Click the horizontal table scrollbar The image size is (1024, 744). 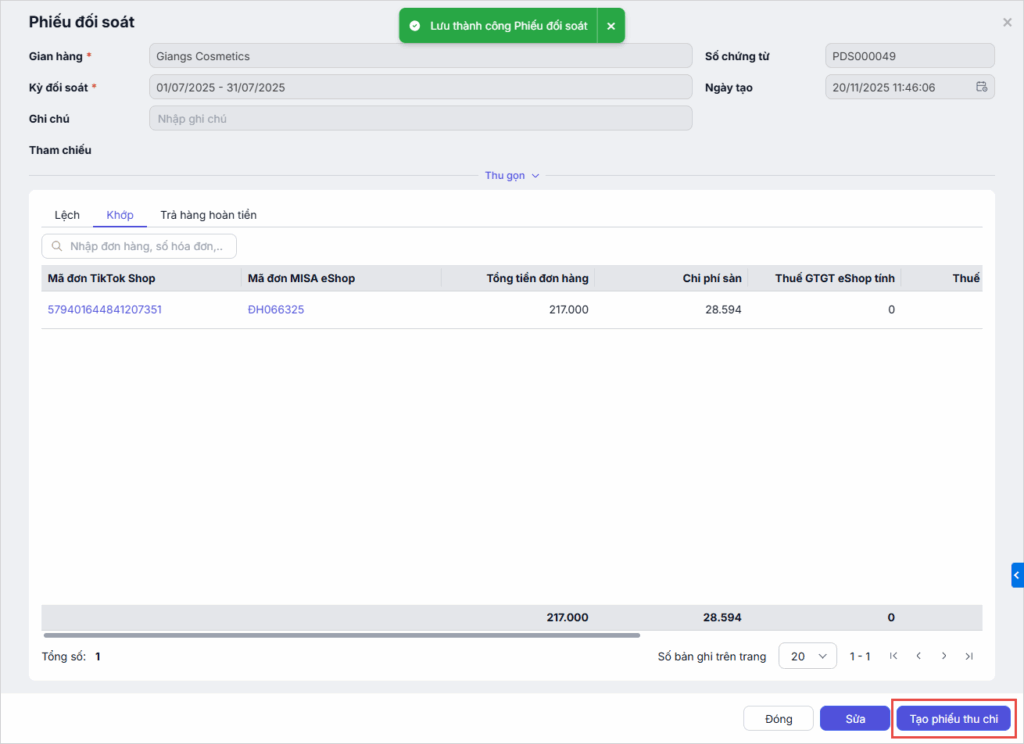340,635
